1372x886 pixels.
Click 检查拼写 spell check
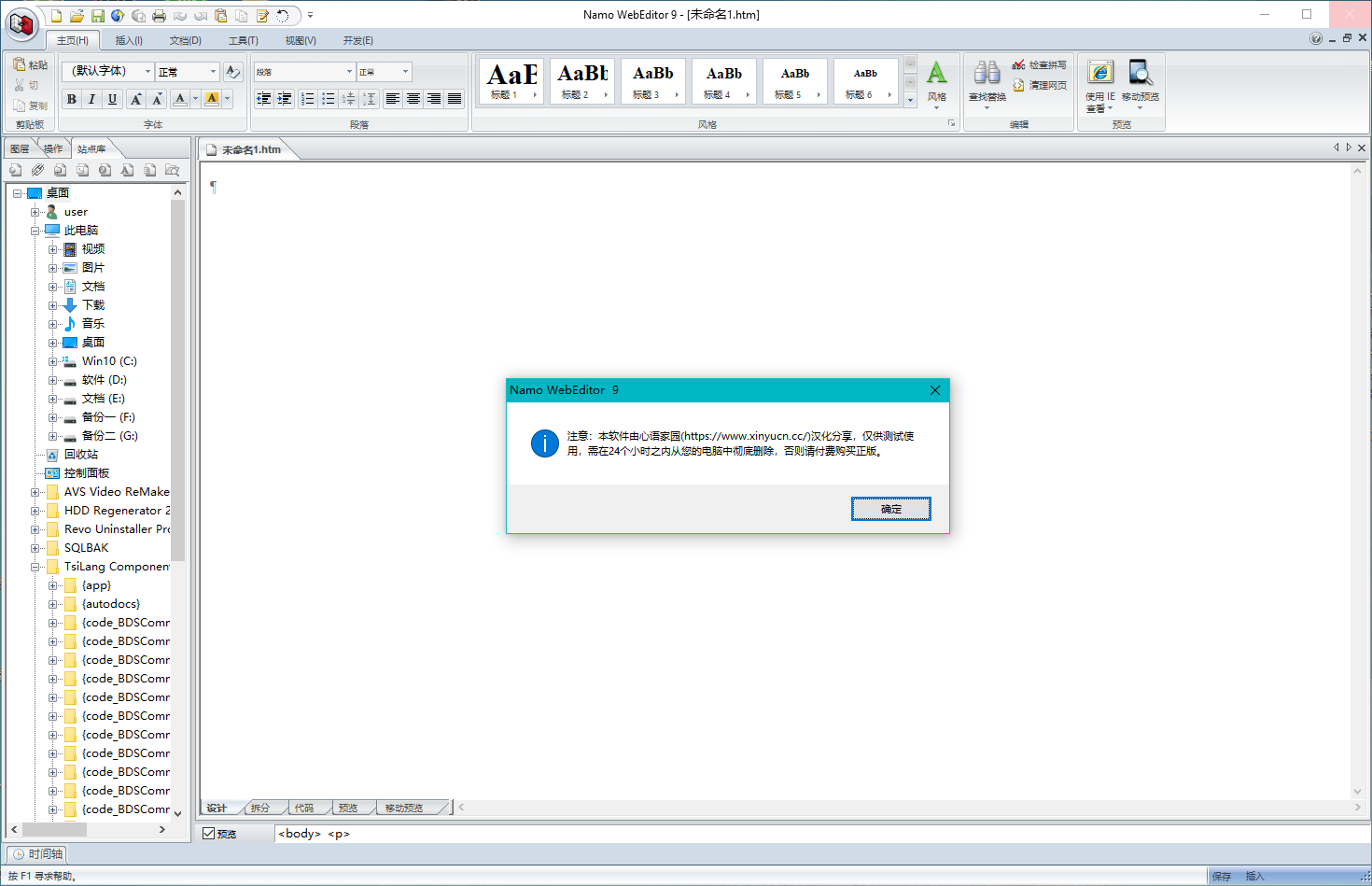[1039, 65]
